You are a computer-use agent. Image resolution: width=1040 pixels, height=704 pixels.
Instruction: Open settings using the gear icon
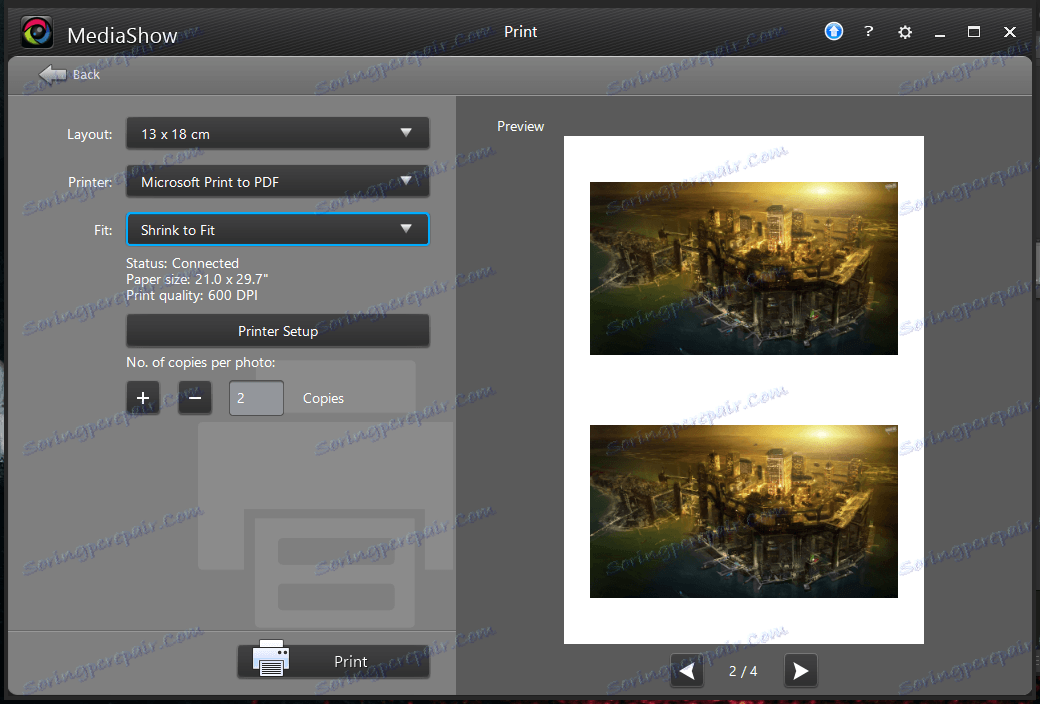click(905, 32)
